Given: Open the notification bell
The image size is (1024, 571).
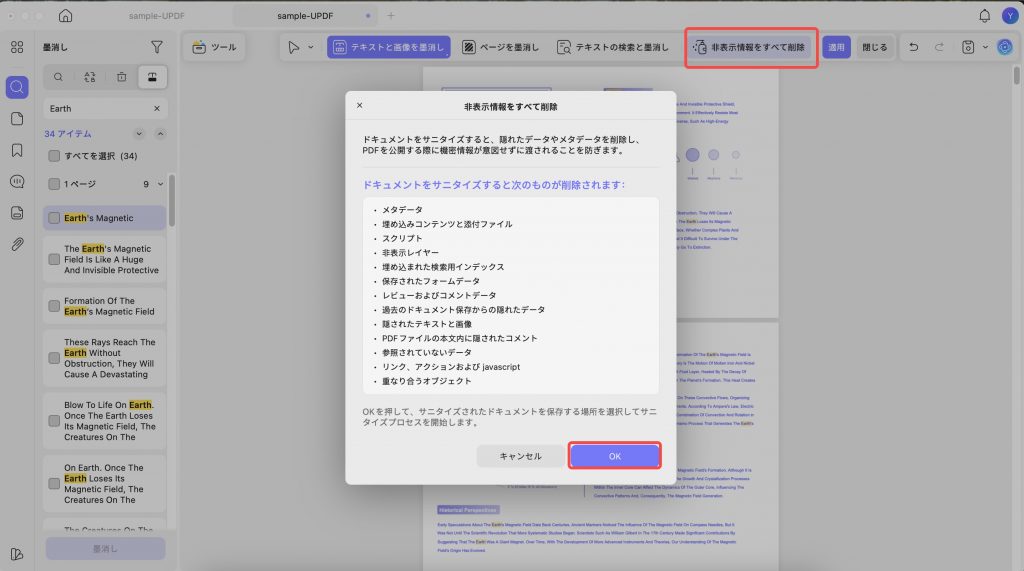Looking at the screenshot, I should click(x=984, y=16).
